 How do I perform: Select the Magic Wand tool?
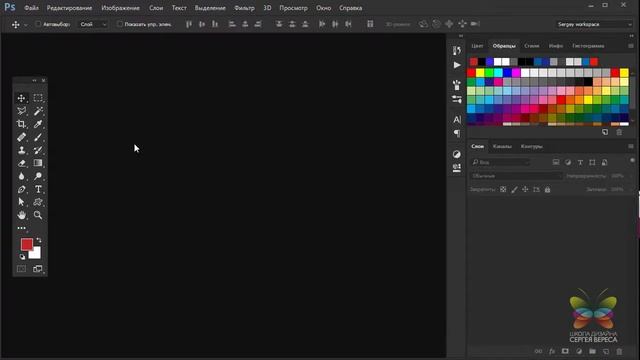point(38,111)
